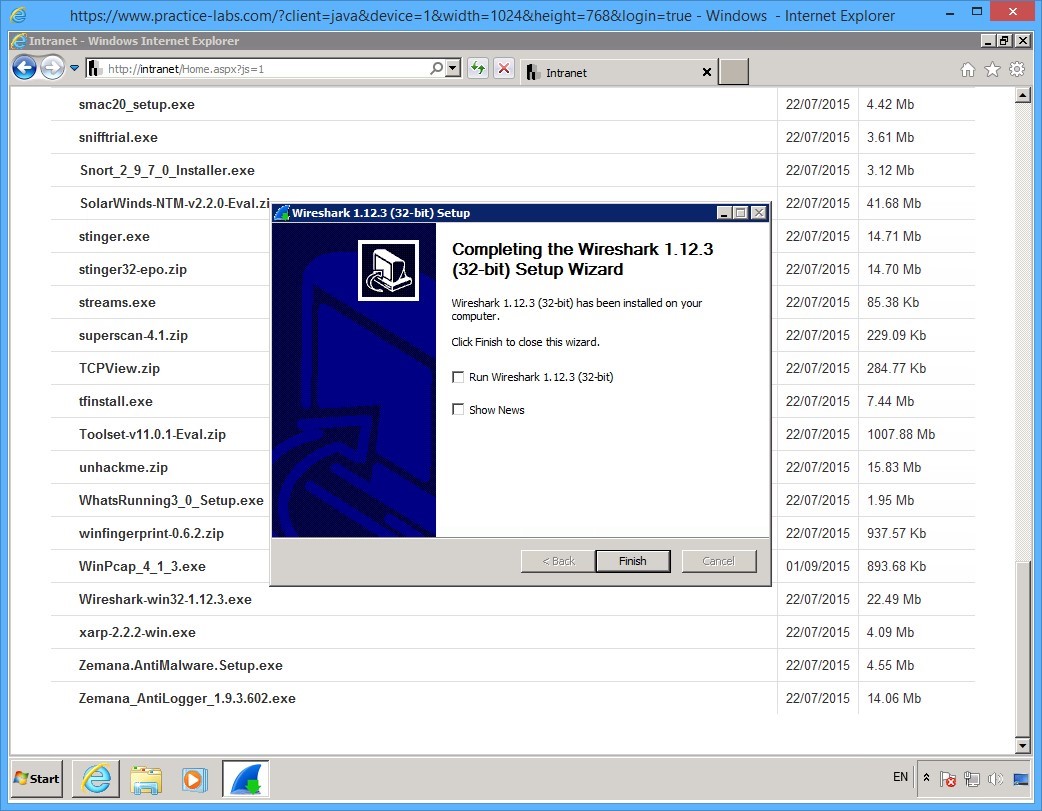Open the Libraries folder on the taskbar
Image resolution: width=1042 pixels, height=811 pixels.
146,779
